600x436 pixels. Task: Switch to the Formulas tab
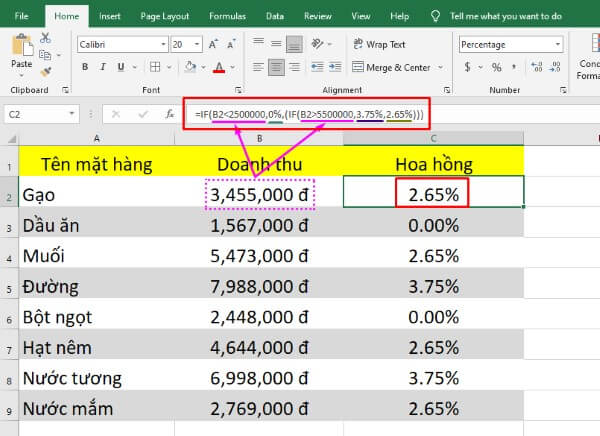(227, 16)
